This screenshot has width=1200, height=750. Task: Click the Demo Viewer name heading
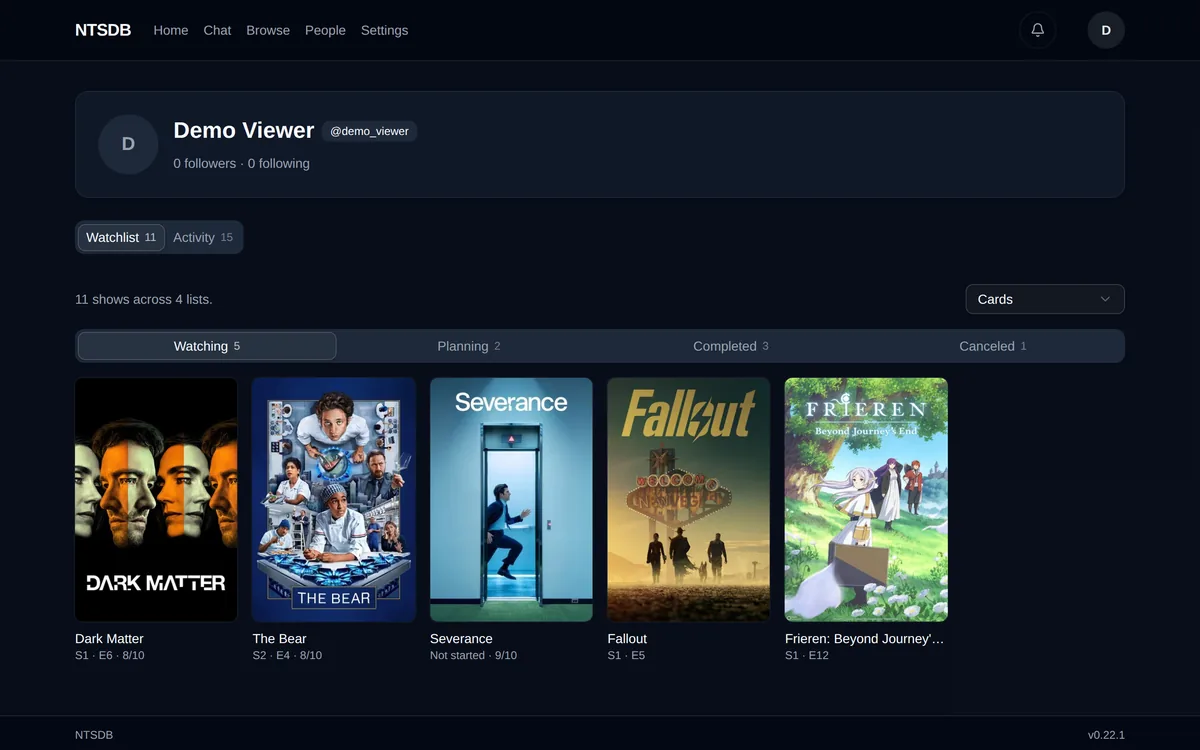click(x=244, y=130)
